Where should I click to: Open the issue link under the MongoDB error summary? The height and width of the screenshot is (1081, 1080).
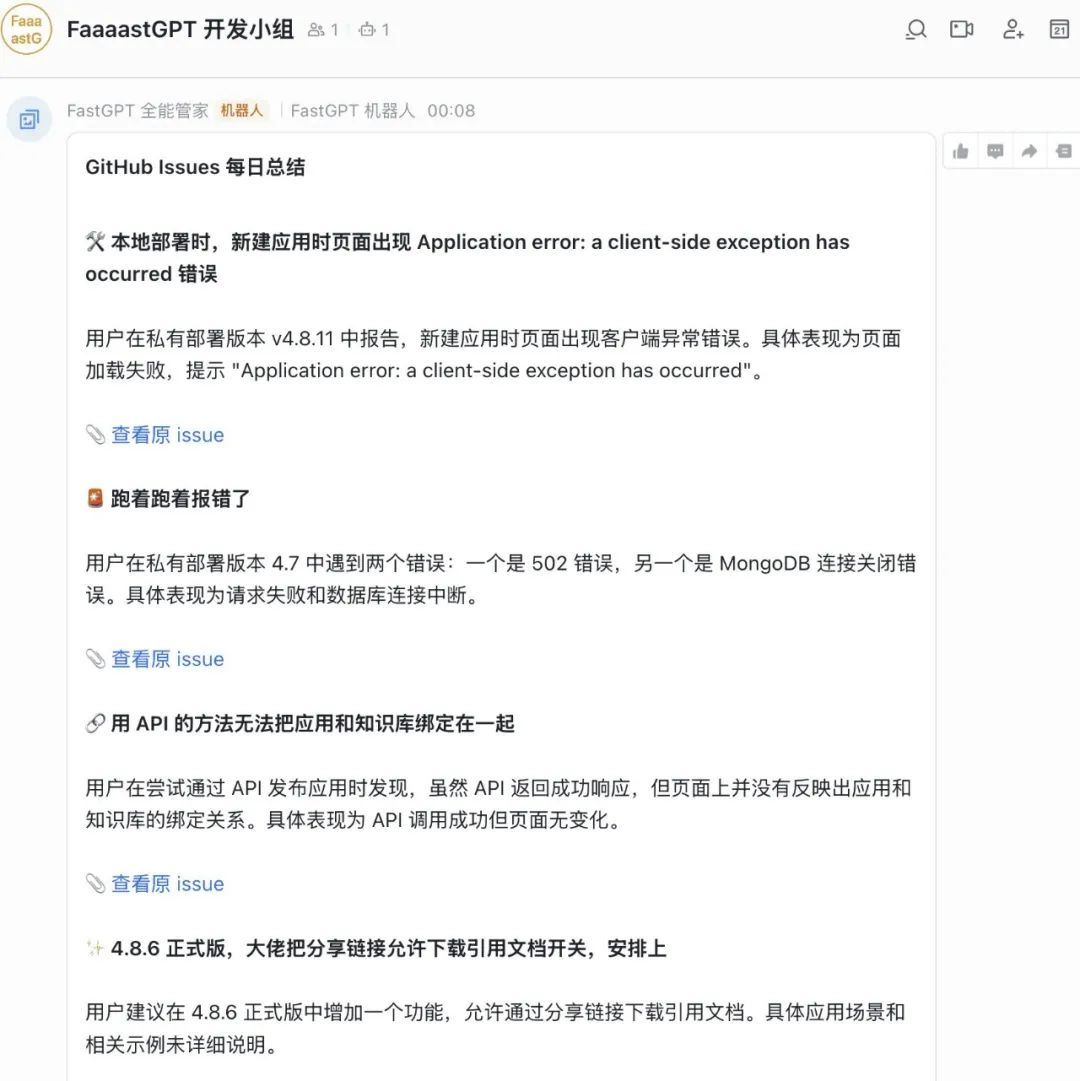(167, 659)
